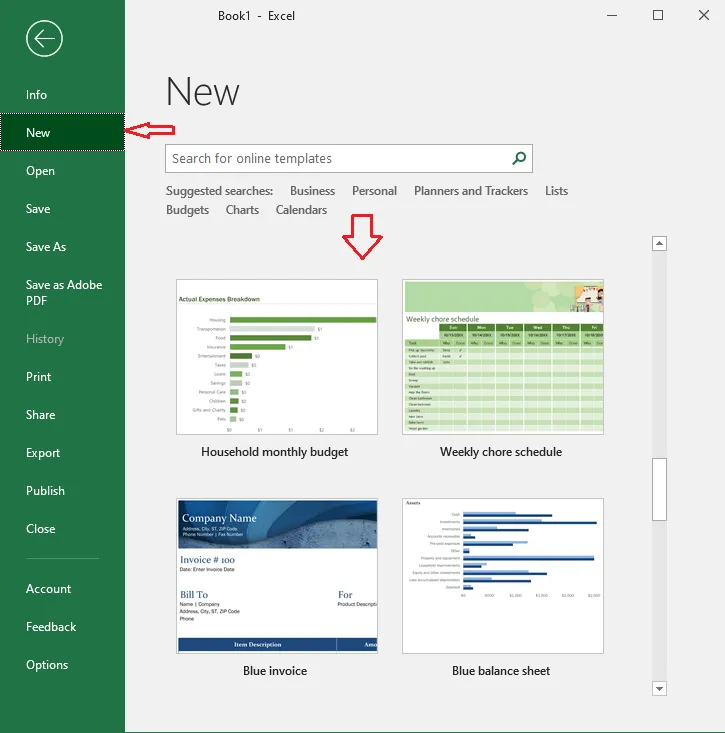Click the scrollbar up arrow
The image size is (725, 733).
659,243
